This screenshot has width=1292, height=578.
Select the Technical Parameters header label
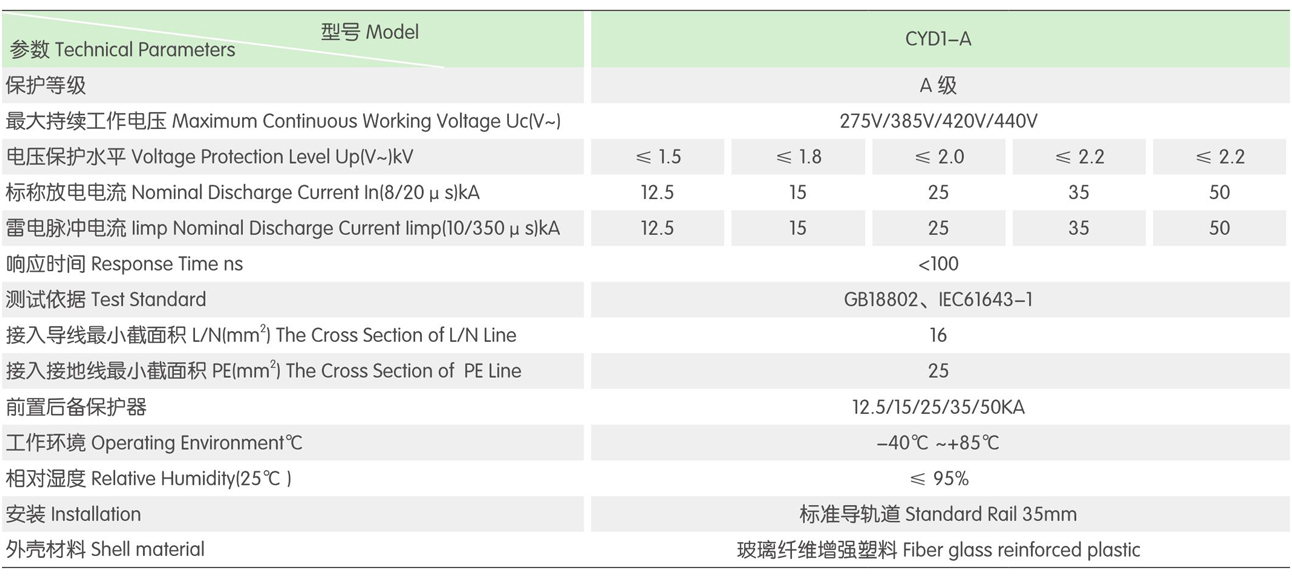tap(122, 50)
